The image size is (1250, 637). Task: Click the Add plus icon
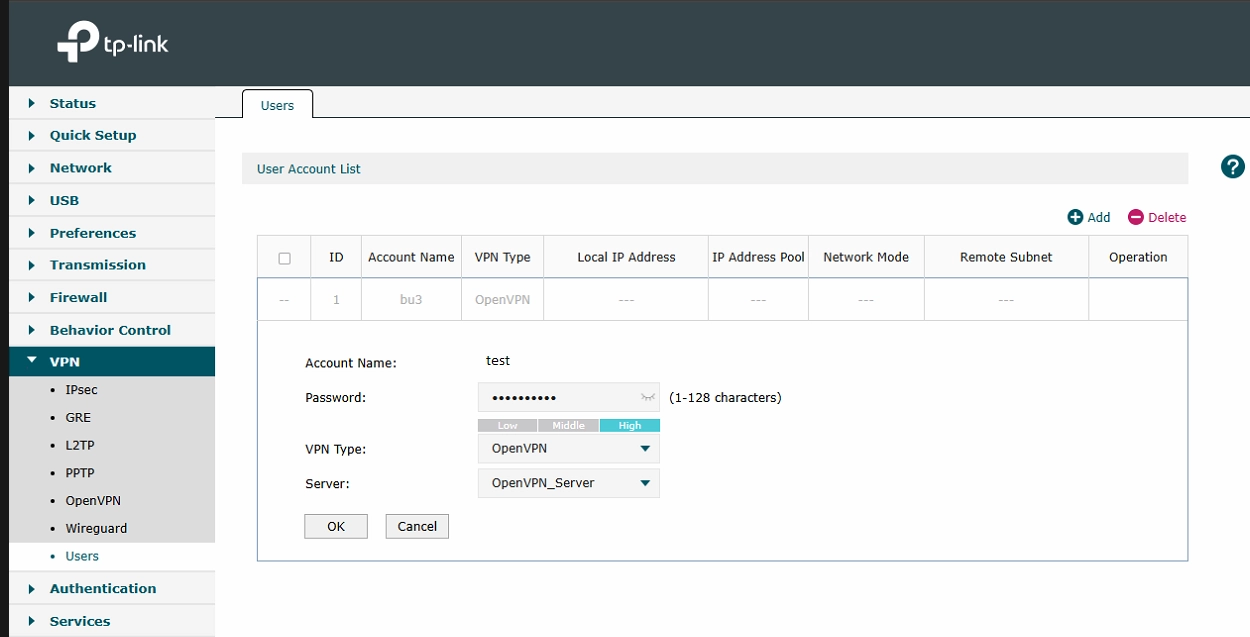1076,217
